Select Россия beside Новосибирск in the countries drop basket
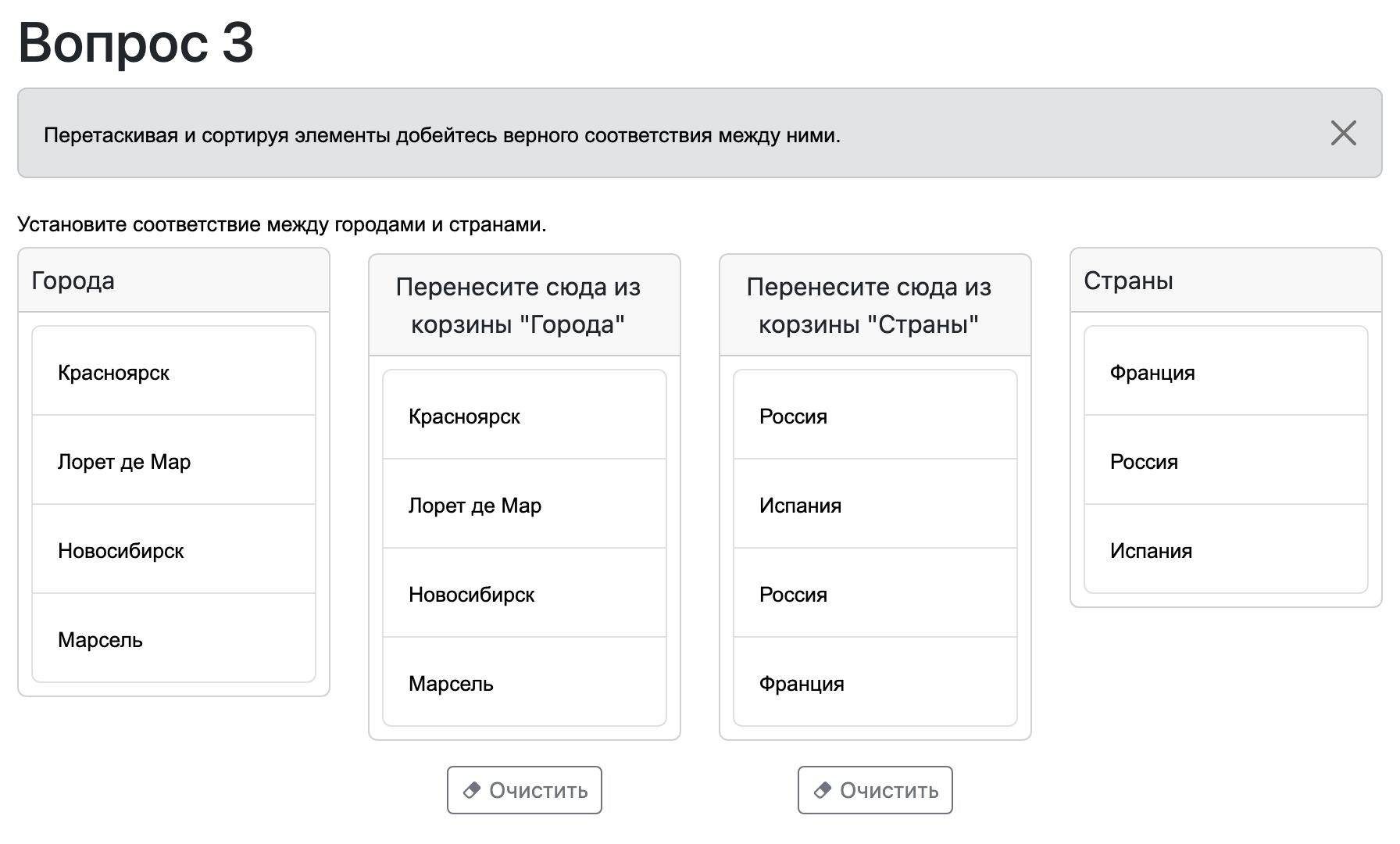Image resolution: width=1400 pixels, height=844 pixels. coord(875,594)
